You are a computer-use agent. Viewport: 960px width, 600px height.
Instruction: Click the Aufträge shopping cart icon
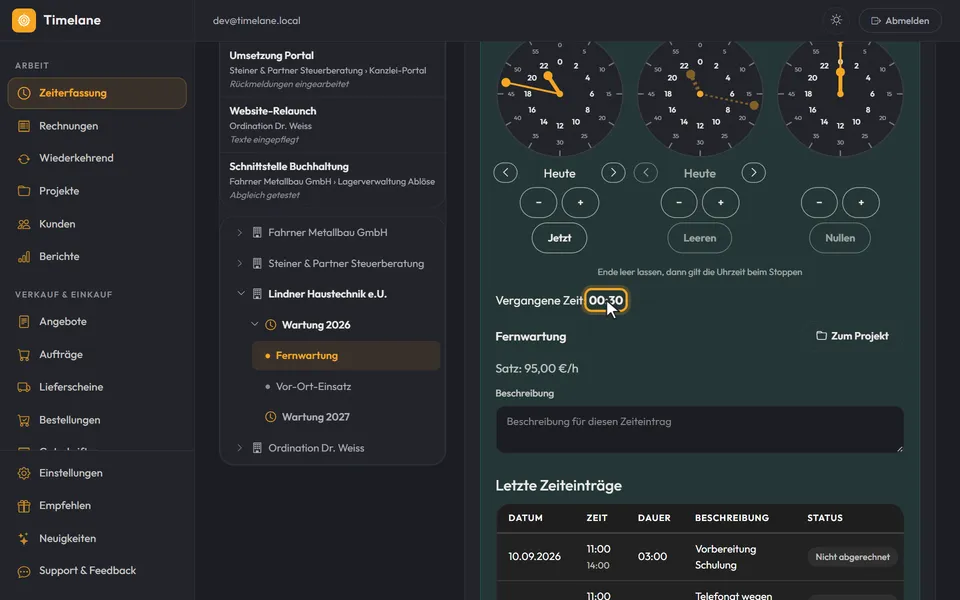coord(24,354)
